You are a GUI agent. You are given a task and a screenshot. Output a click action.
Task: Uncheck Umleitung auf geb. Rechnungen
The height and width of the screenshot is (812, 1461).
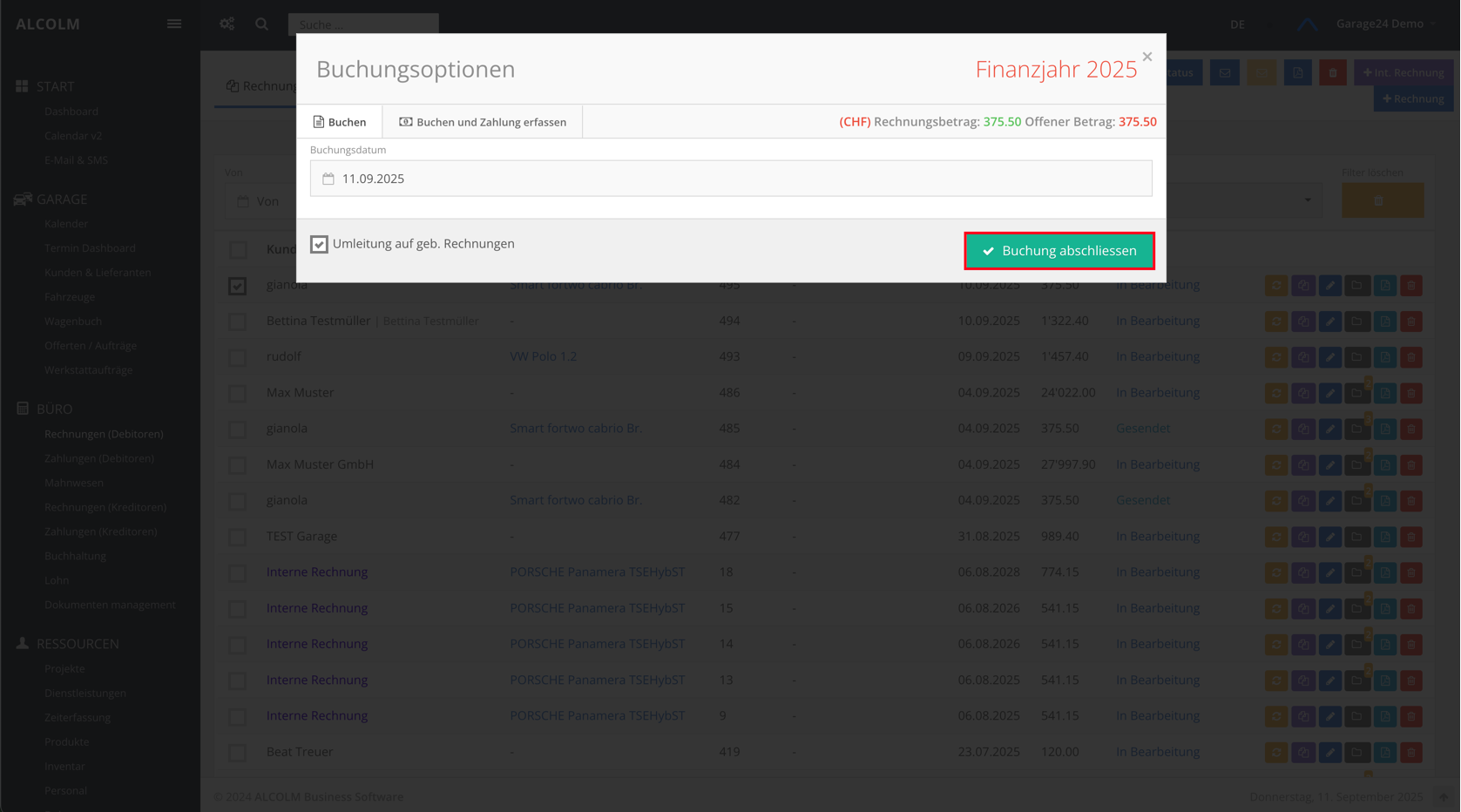319,244
